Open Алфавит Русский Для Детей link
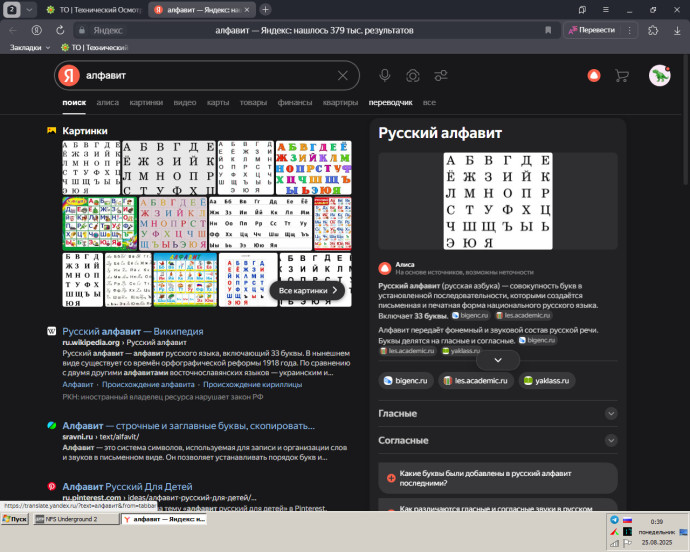Screen dimensions: 690x552 (127, 486)
